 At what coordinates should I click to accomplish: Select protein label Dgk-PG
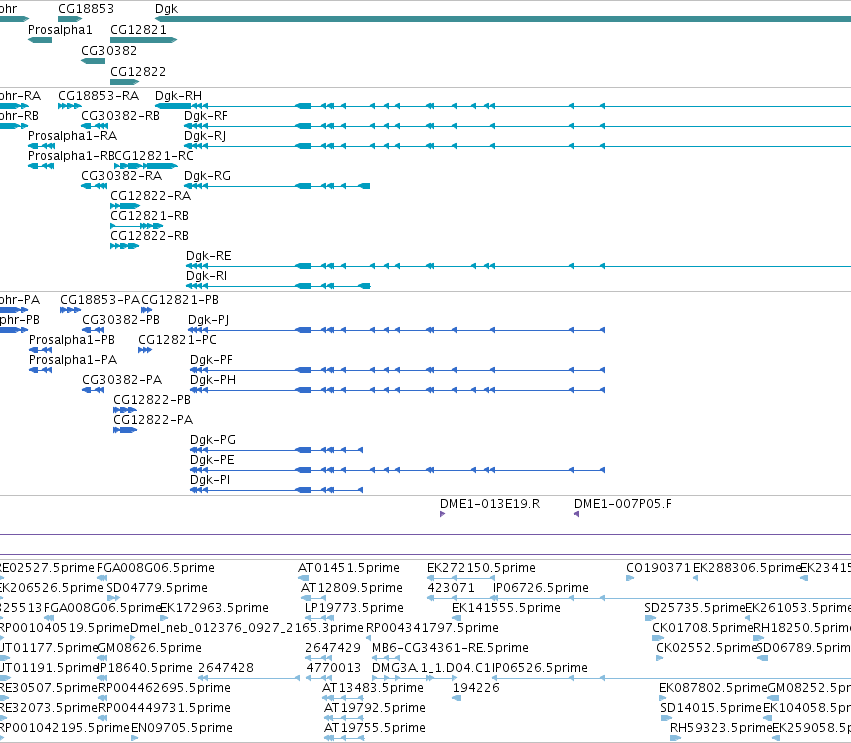213,440
